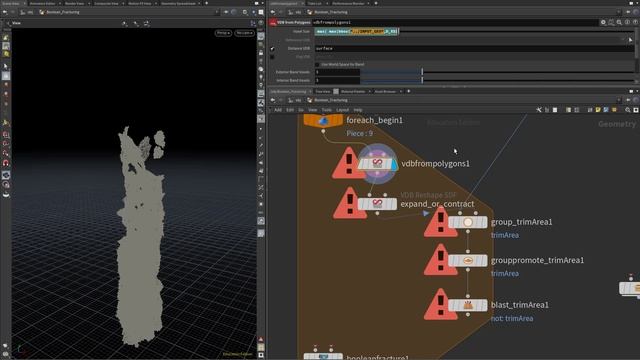The image size is (640, 360).
Task: Open the Tools menu in network editor
Action: [327, 110]
